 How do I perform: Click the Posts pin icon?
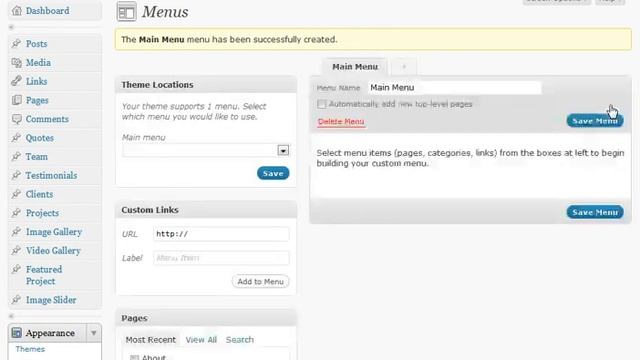click(16, 43)
